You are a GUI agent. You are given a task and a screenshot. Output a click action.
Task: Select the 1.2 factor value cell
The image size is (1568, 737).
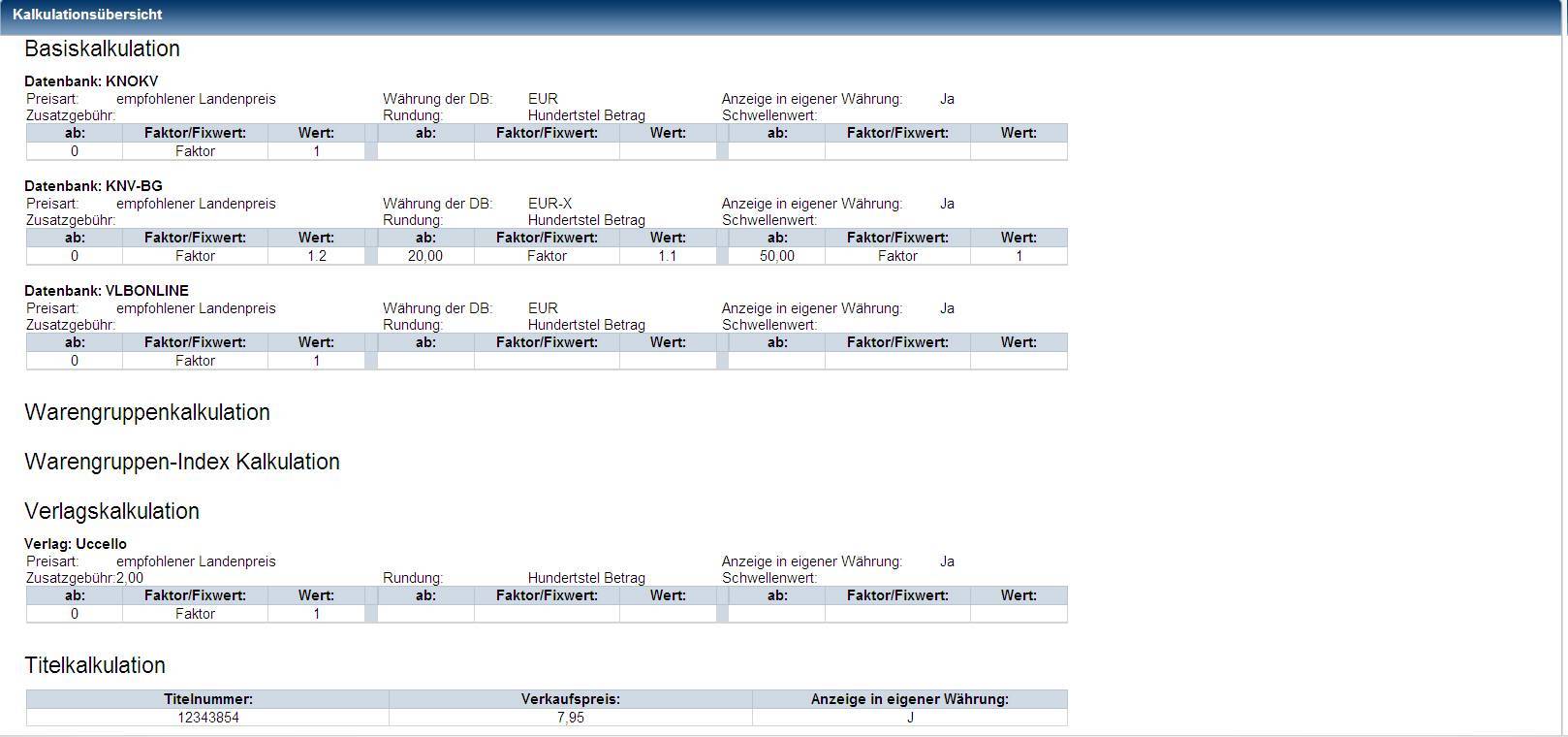click(x=316, y=256)
